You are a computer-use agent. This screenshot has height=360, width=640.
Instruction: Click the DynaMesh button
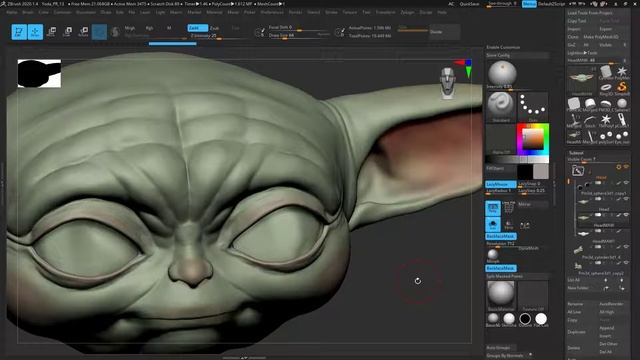[528, 248]
